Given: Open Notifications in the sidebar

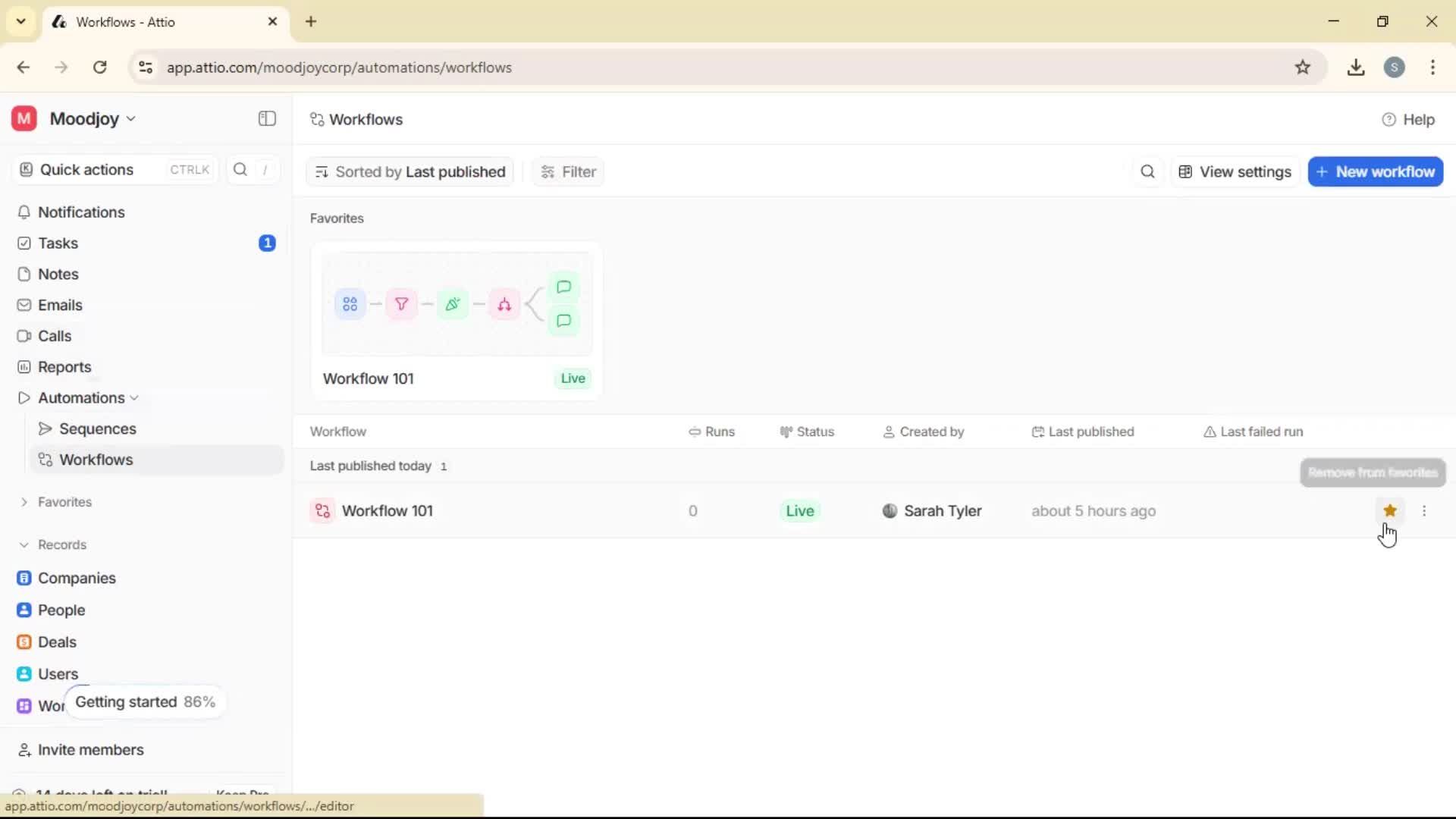Looking at the screenshot, I should [82, 212].
